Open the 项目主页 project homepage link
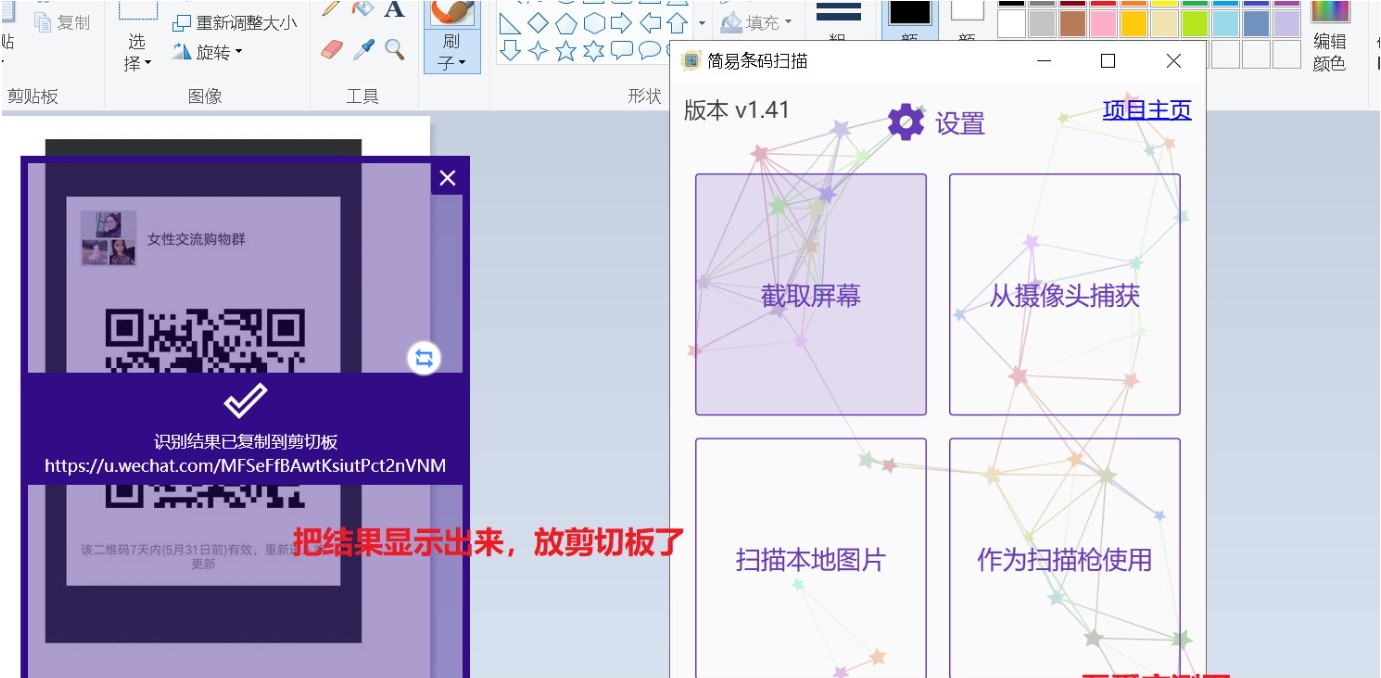This screenshot has width=1381, height=678. [1147, 110]
